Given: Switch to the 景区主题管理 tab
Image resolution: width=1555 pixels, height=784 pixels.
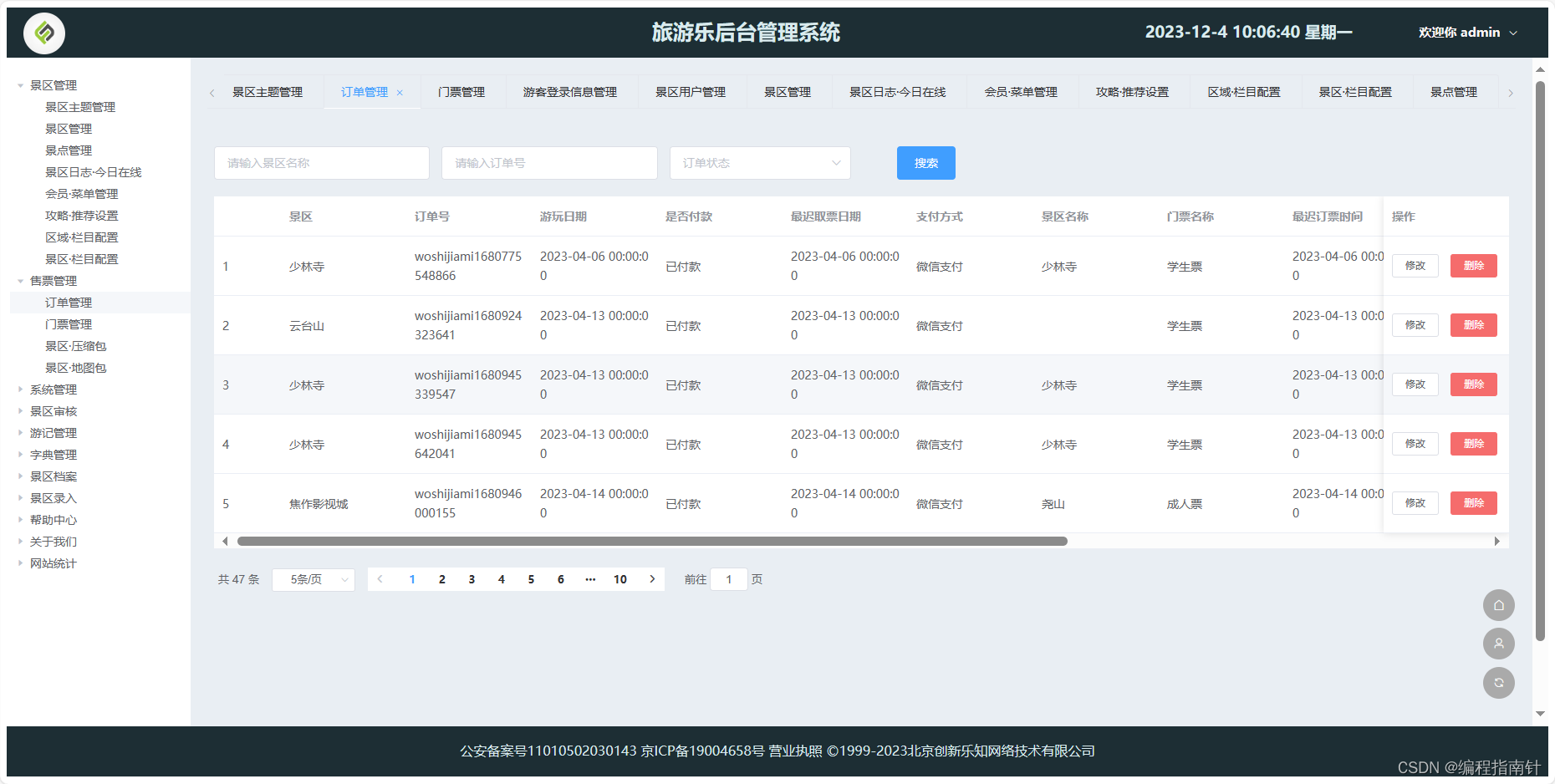Looking at the screenshot, I should (268, 92).
